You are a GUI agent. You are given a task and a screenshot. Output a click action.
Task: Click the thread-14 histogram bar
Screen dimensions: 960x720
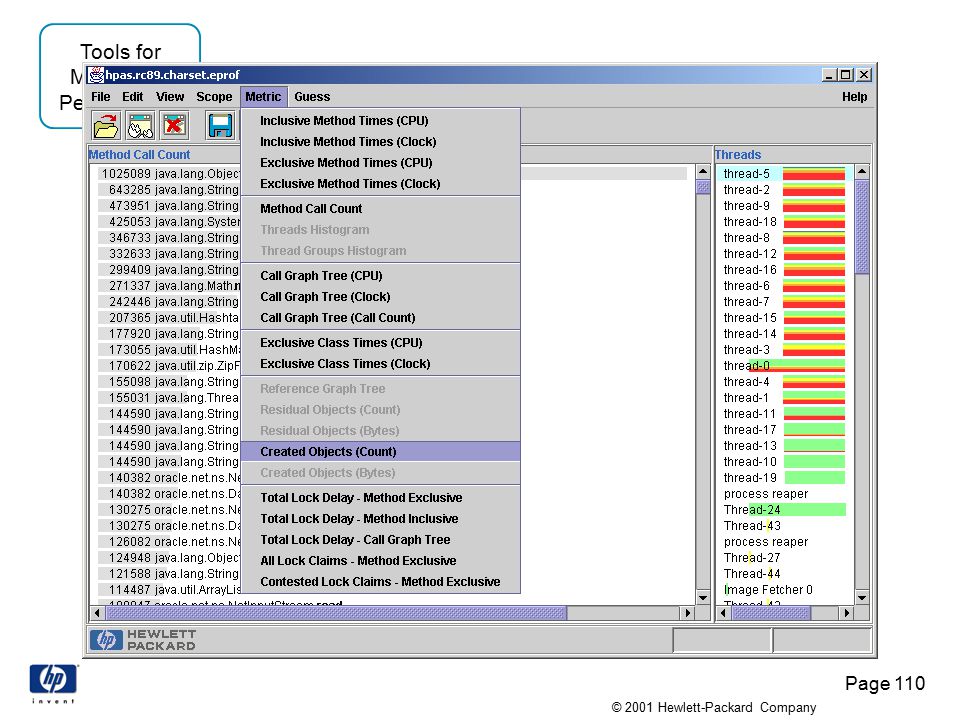[x=814, y=334]
